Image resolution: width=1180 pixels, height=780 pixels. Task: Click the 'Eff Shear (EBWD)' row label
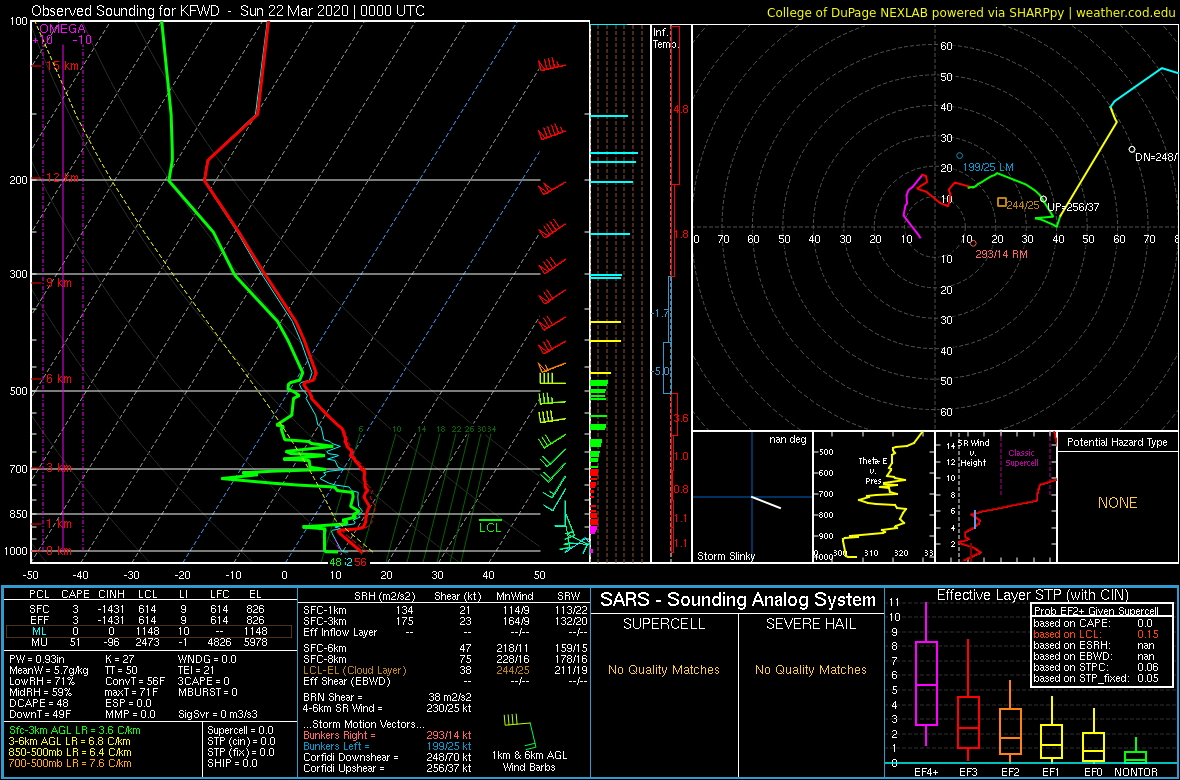click(345, 682)
